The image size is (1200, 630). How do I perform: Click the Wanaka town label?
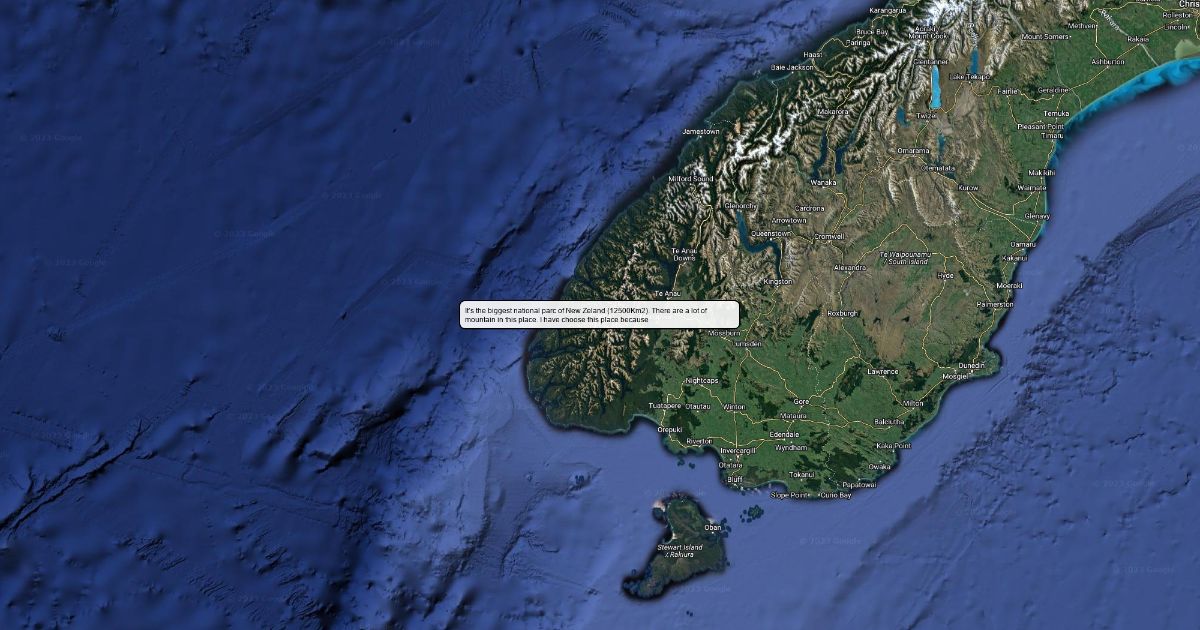click(x=823, y=183)
